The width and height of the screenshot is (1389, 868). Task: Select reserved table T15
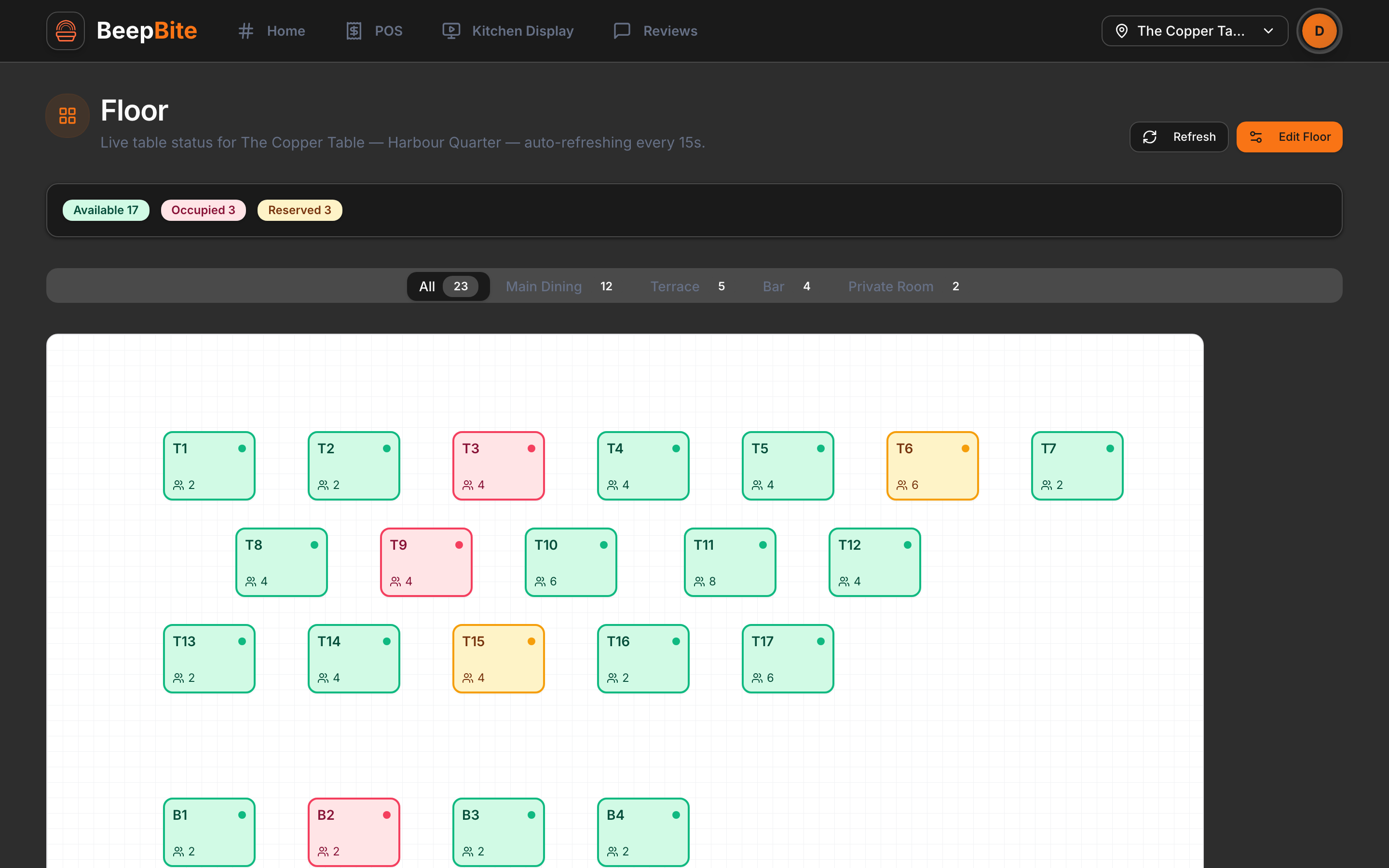498,658
